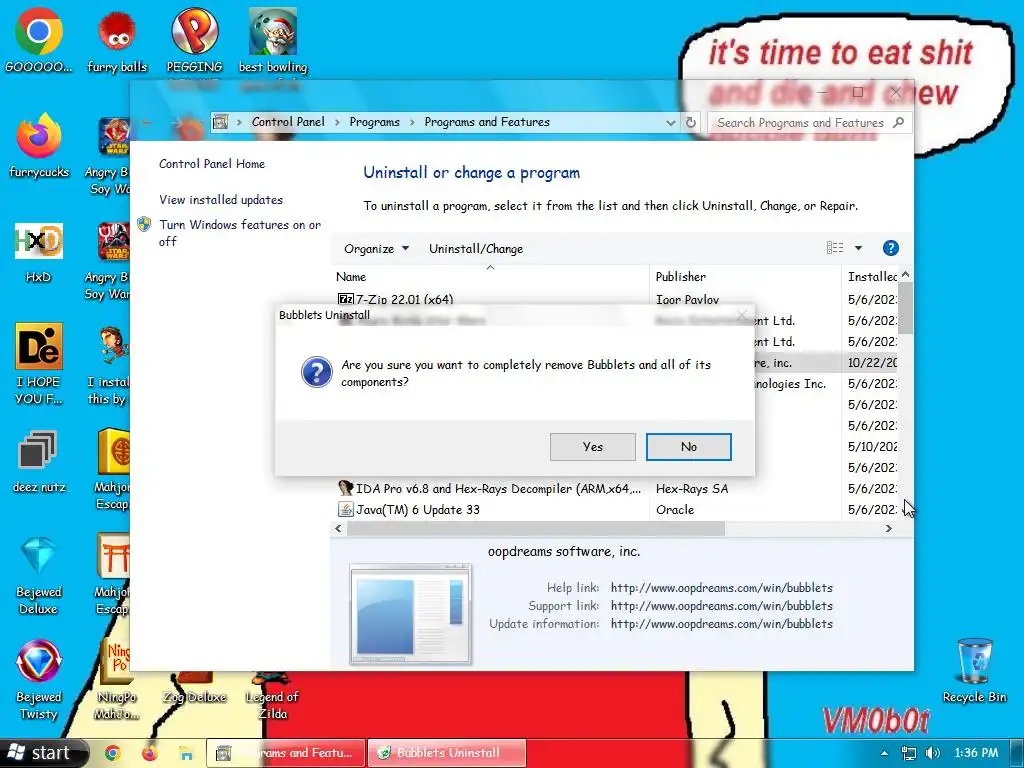
Task: Open the I install this by desktop icon
Action: [108, 366]
